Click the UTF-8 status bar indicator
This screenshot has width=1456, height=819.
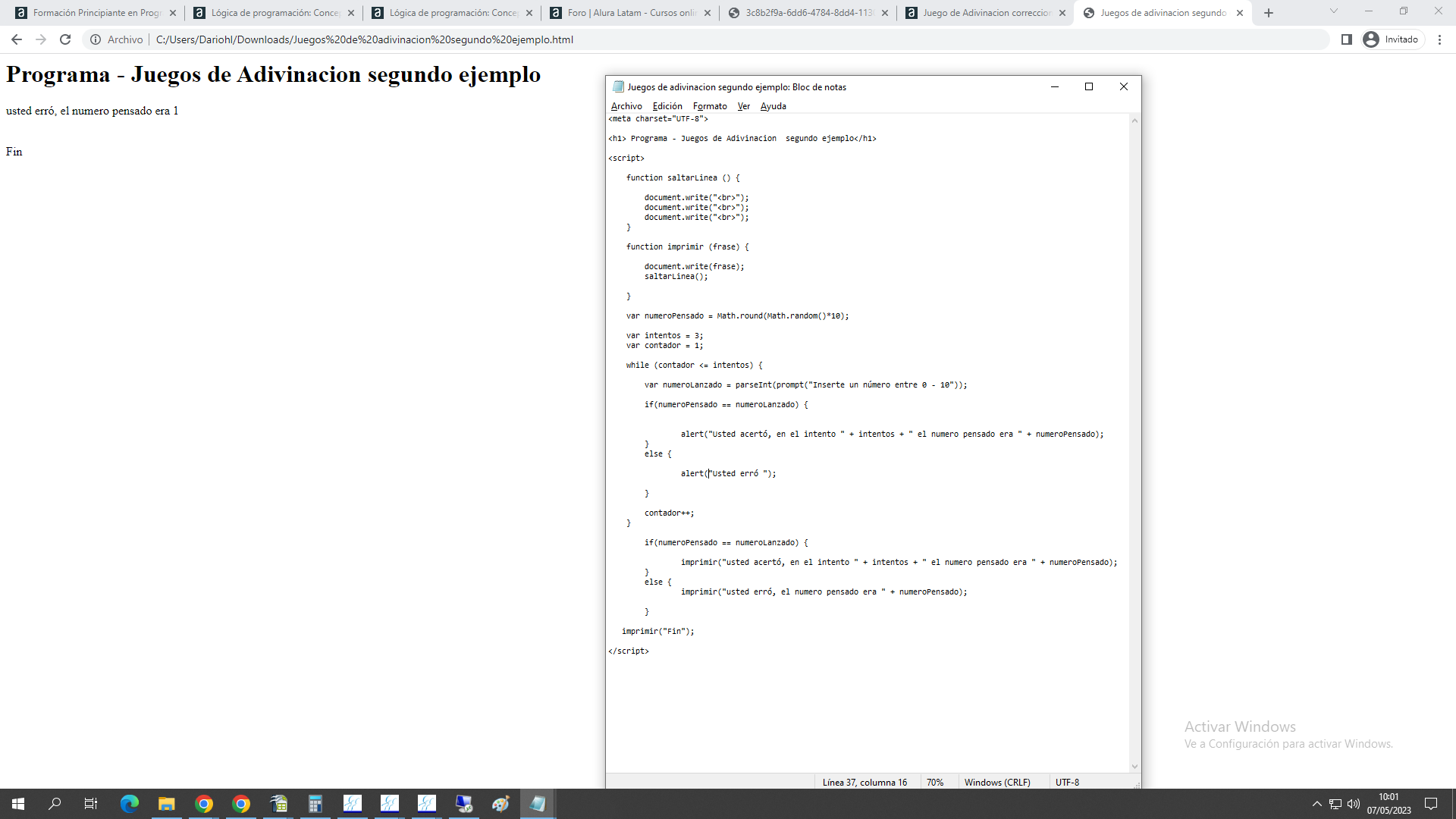point(1067,781)
